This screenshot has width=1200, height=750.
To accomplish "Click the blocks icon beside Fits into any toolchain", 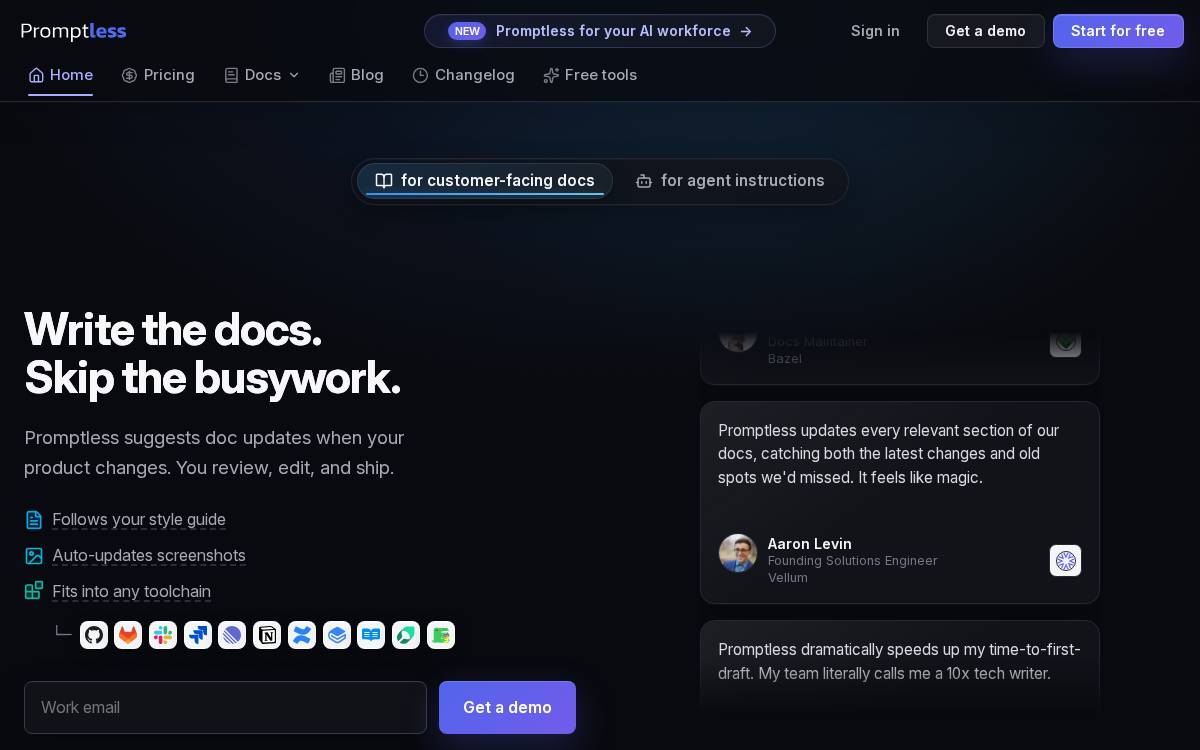I will tap(34, 591).
